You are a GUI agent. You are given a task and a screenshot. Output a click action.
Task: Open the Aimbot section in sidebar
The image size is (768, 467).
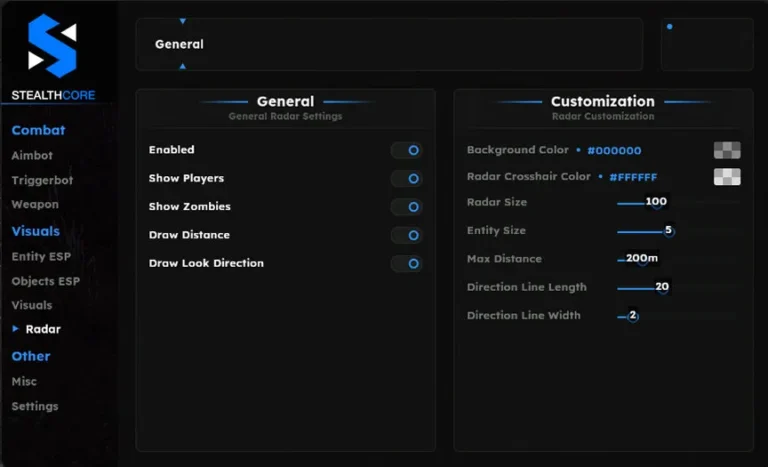32,156
